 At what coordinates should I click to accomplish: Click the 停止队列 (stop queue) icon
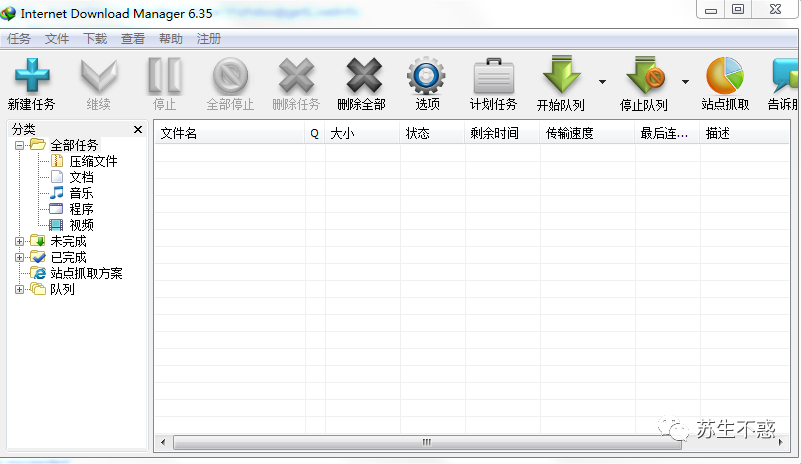645,76
